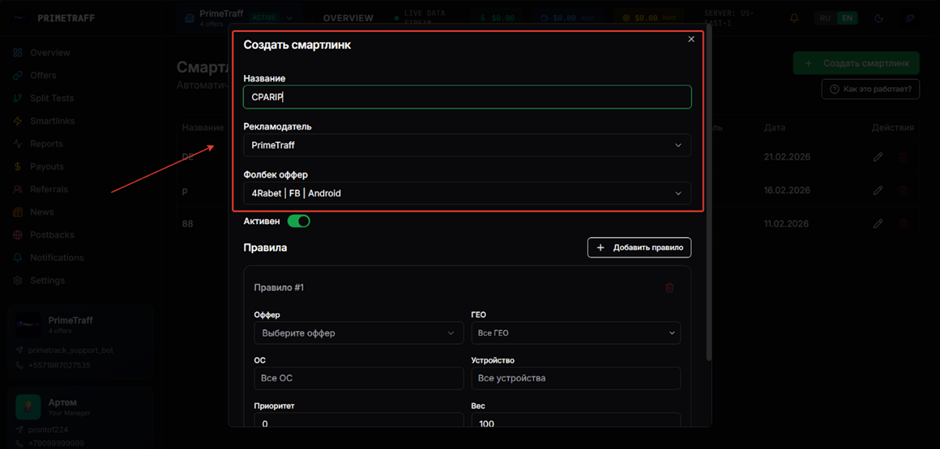Click the Postbacks sidebar icon

(x=20, y=235)
